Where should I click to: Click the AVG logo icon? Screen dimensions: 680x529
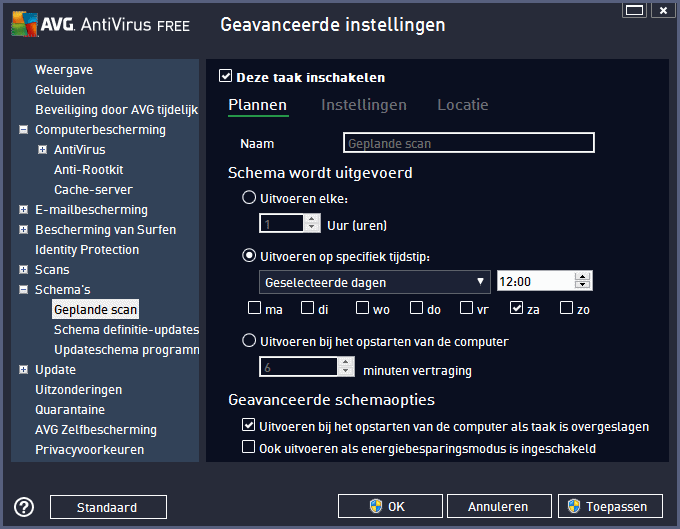coord(25,24)
